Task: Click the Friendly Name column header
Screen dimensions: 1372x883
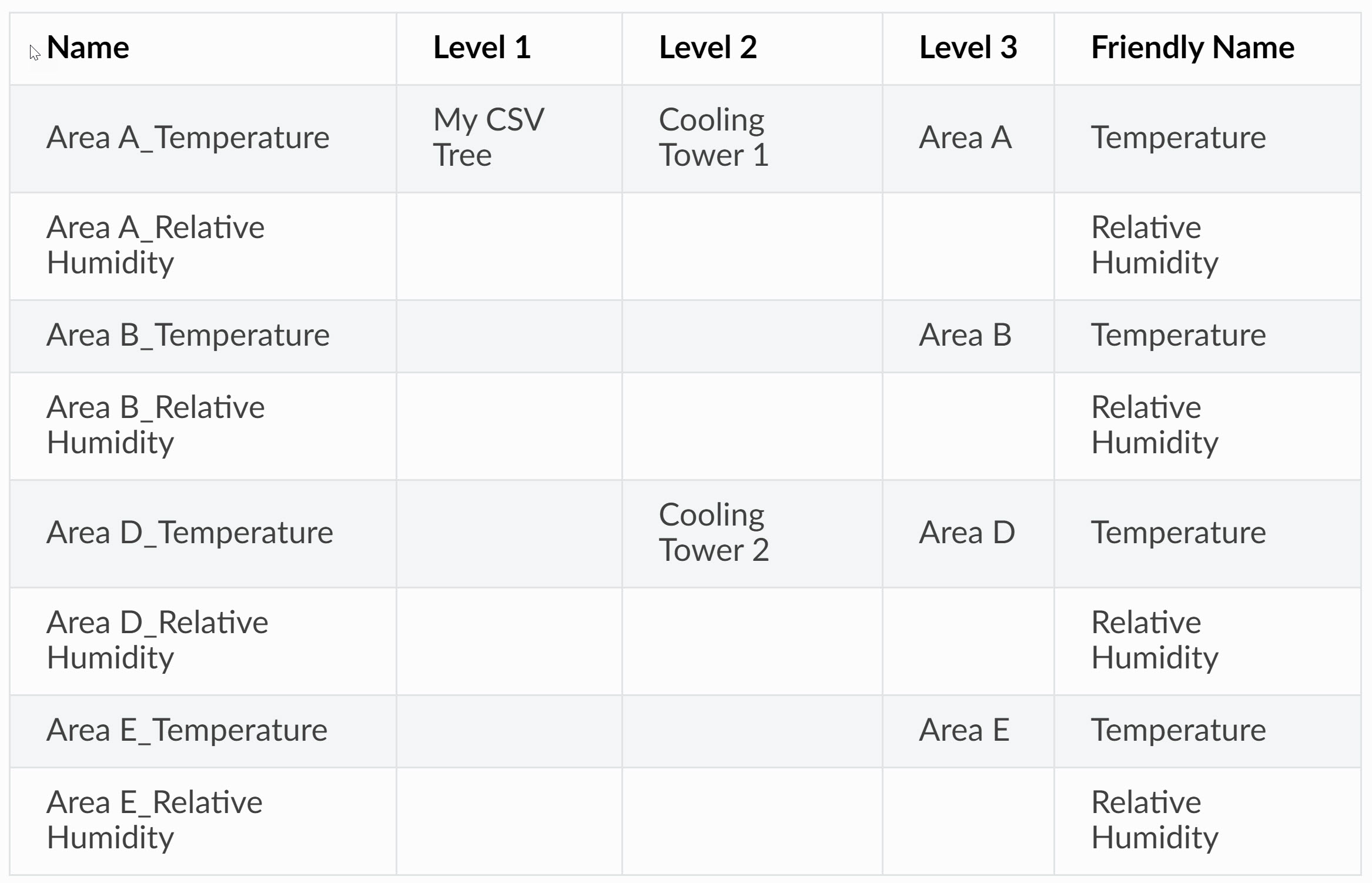Action: point(1207,49)
